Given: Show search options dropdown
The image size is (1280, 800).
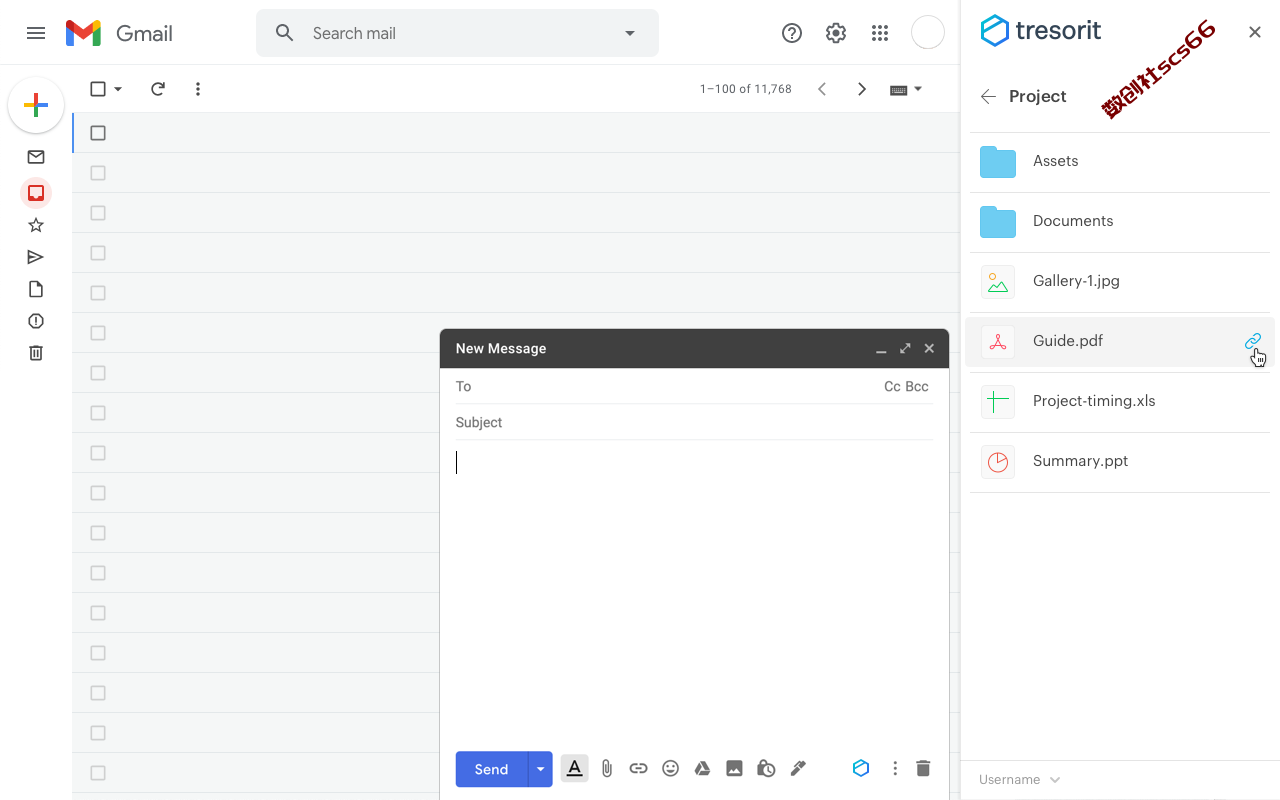Looking at the screenshot, I should [x=630, y=33].
